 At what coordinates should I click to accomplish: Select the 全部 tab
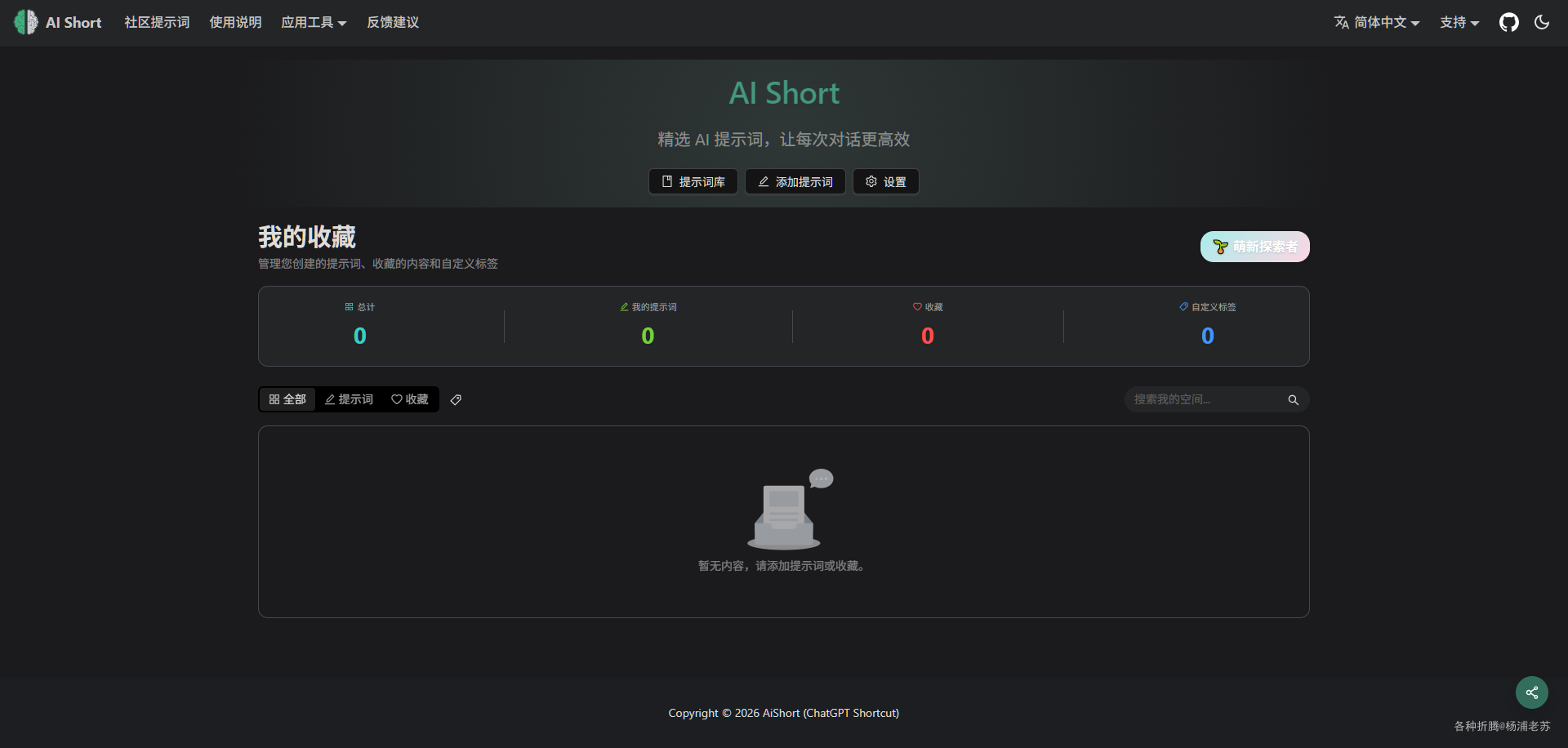[287, 399]
